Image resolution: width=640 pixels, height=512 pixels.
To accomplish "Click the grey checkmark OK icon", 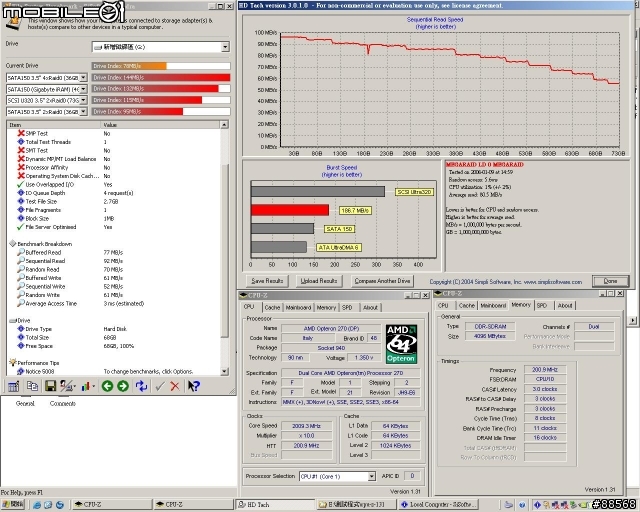I will pyautogui.click(x=160, y=386).
